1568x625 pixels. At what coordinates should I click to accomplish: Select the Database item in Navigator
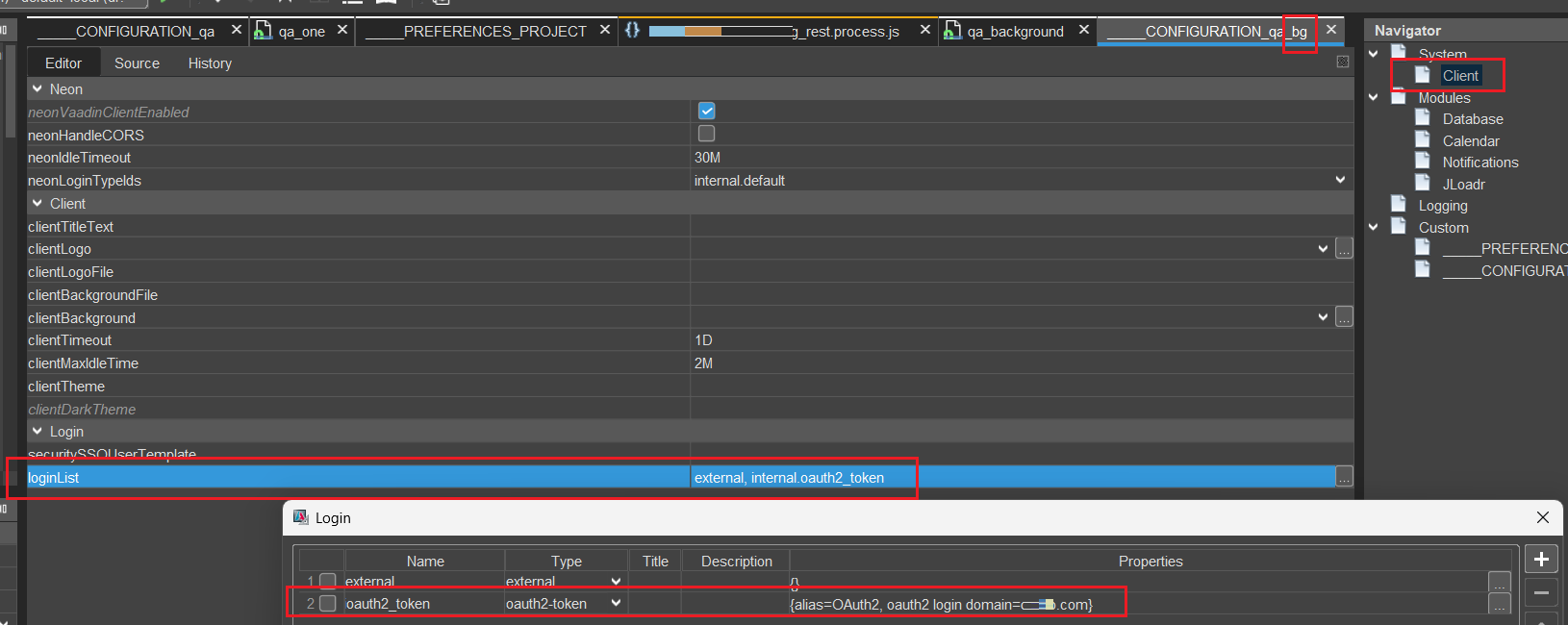point(1473,119)
